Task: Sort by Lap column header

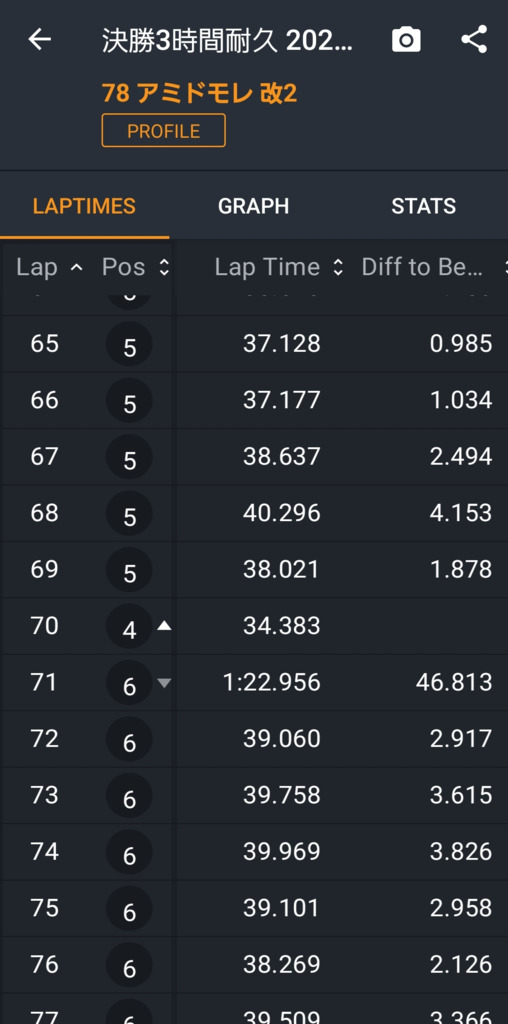Action: tap(49, 266)
